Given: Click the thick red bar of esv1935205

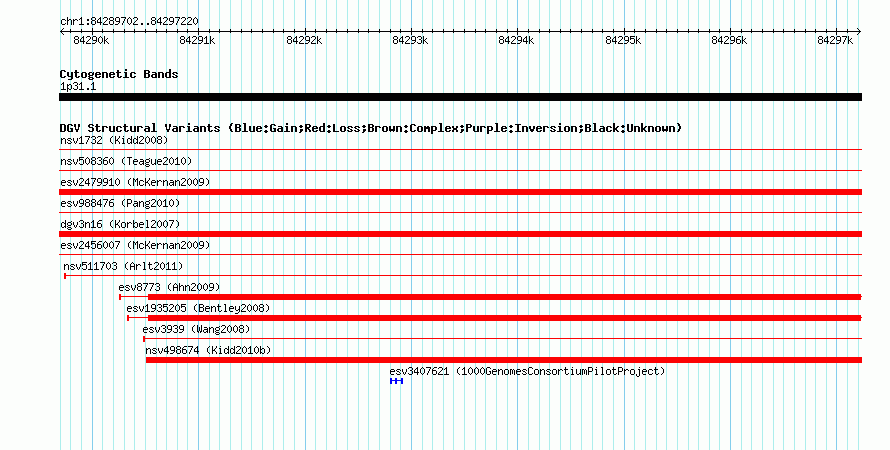Looking at the screenshot, I should [x=505, y=318].
